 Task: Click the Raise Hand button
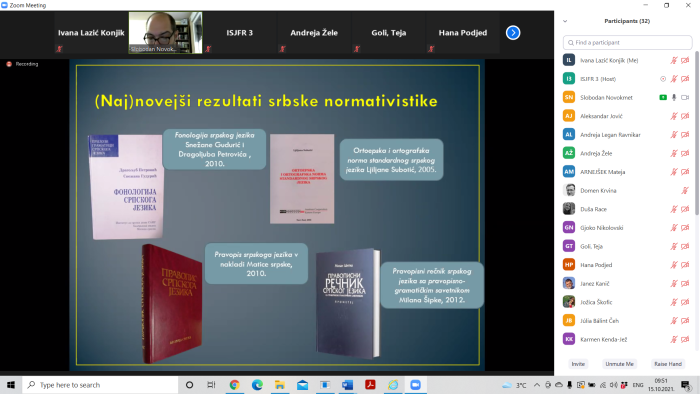pos(668,364)
